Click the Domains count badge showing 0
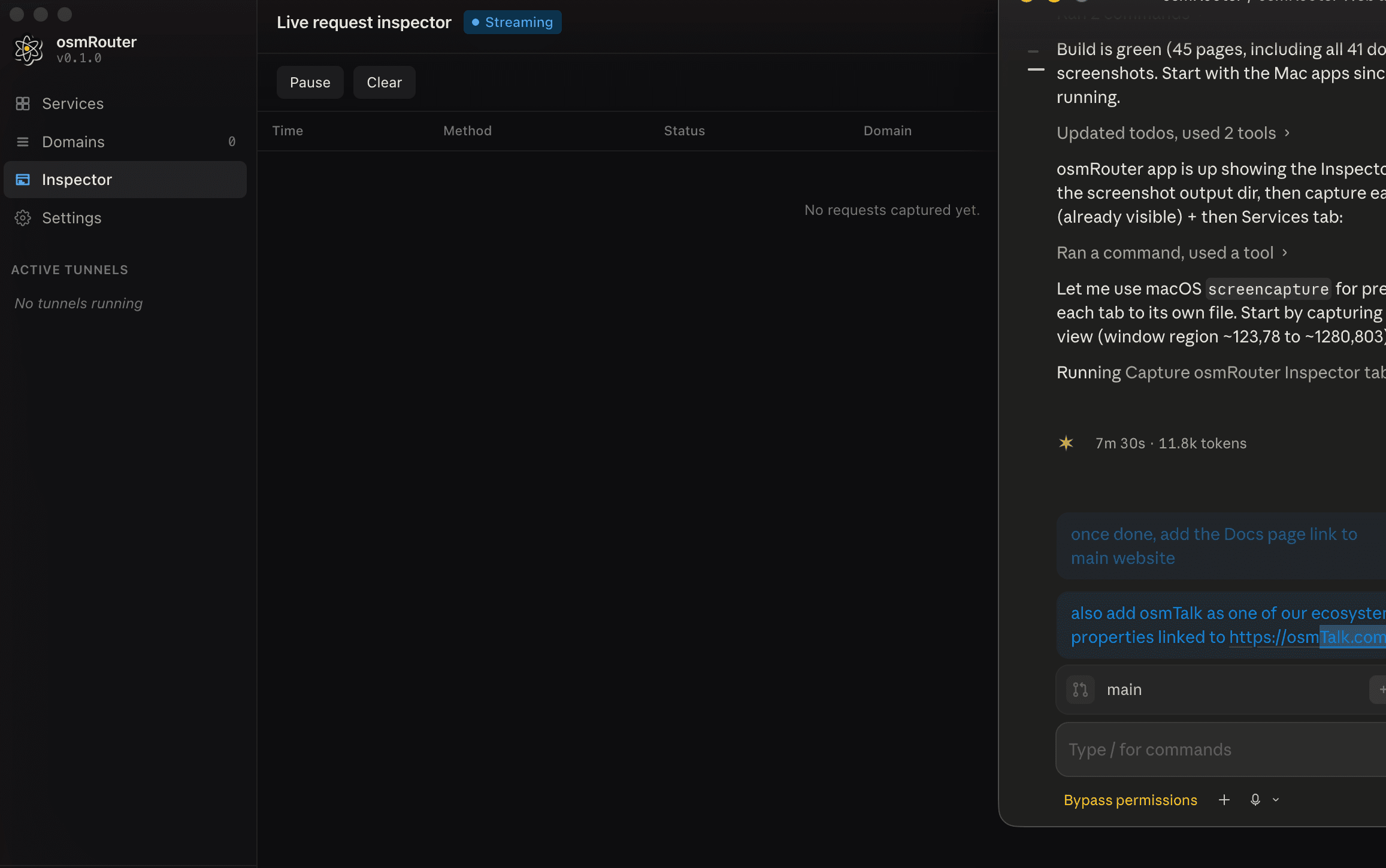The image size is (1386, 868). coord(232,142)
